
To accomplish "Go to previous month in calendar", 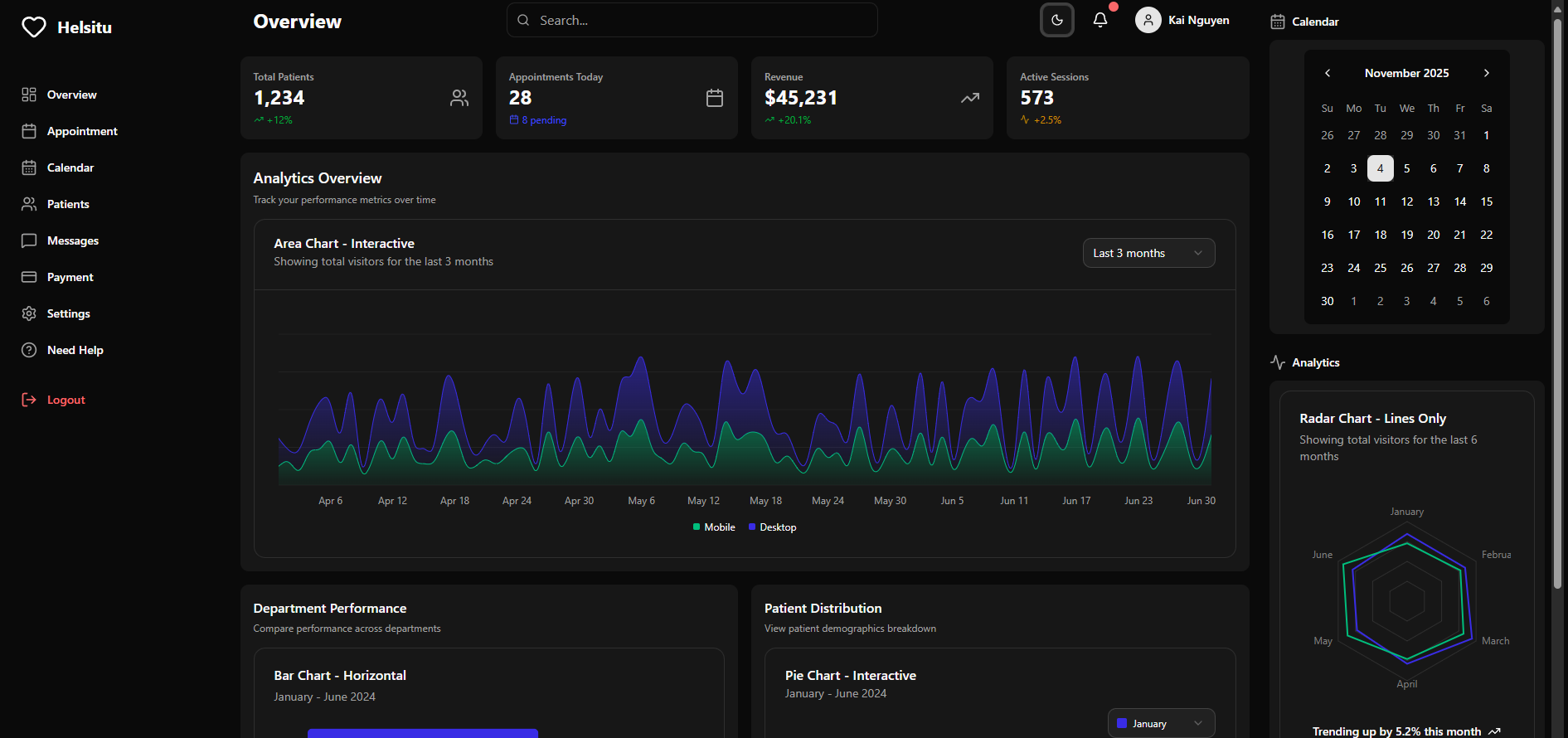I will tap(1328, 73).
